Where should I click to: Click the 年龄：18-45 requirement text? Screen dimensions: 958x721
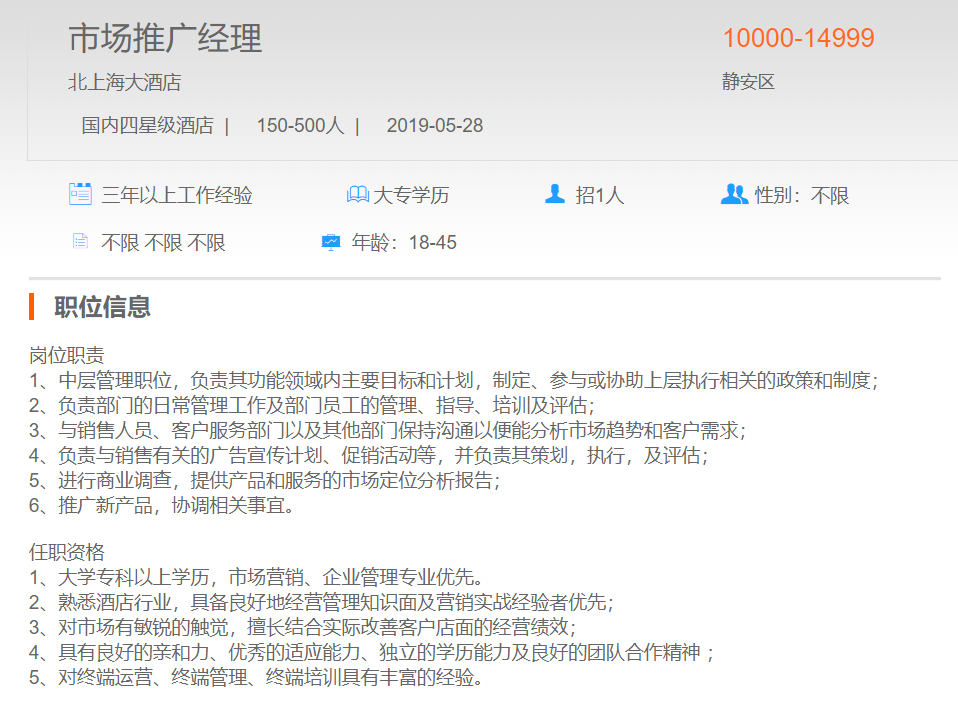click(404, 242)
